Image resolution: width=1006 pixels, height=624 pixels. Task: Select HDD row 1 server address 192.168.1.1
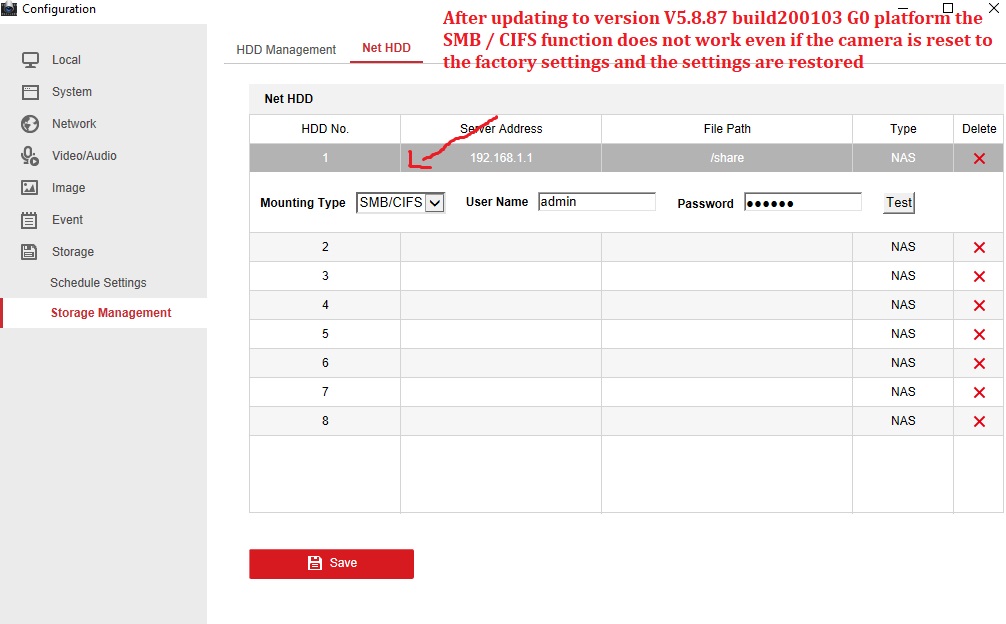pyautogui.click(x=500, y=158)
